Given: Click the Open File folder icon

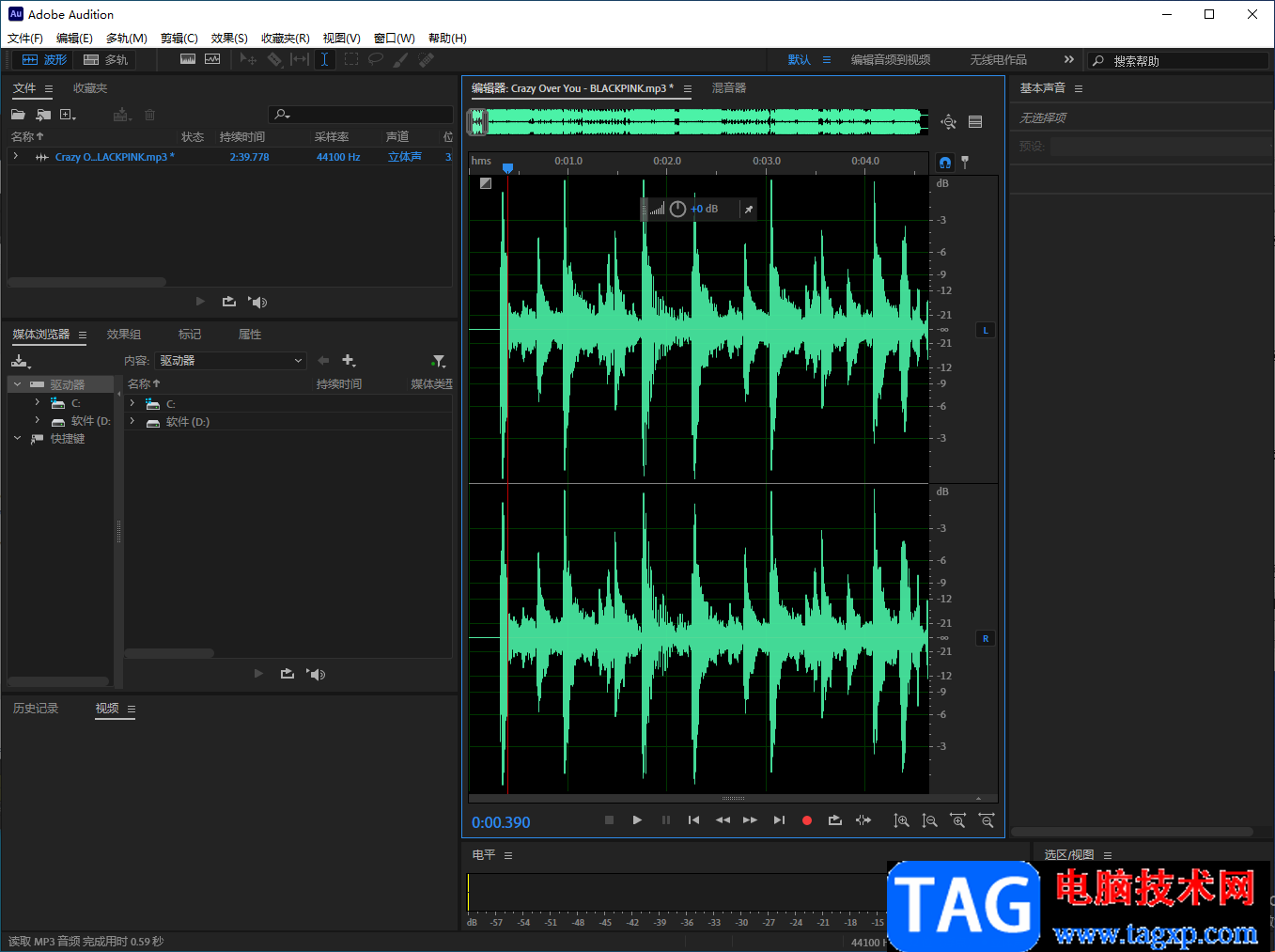Looking at the screenshot, I should 18,115.
